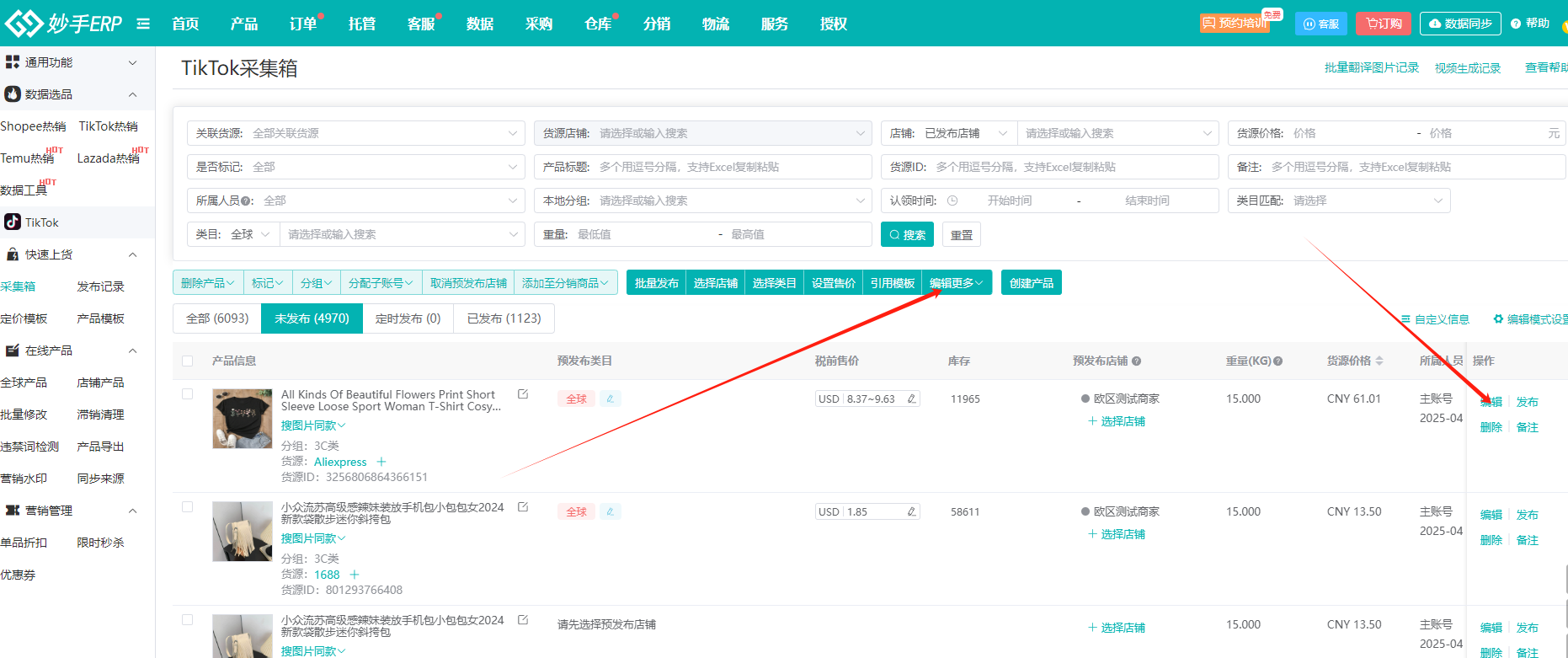Click the category edit icon beside first 全球 tag
Viewport: 1568px width, 658px height.
pyautogui.click(x=611, y=399)
